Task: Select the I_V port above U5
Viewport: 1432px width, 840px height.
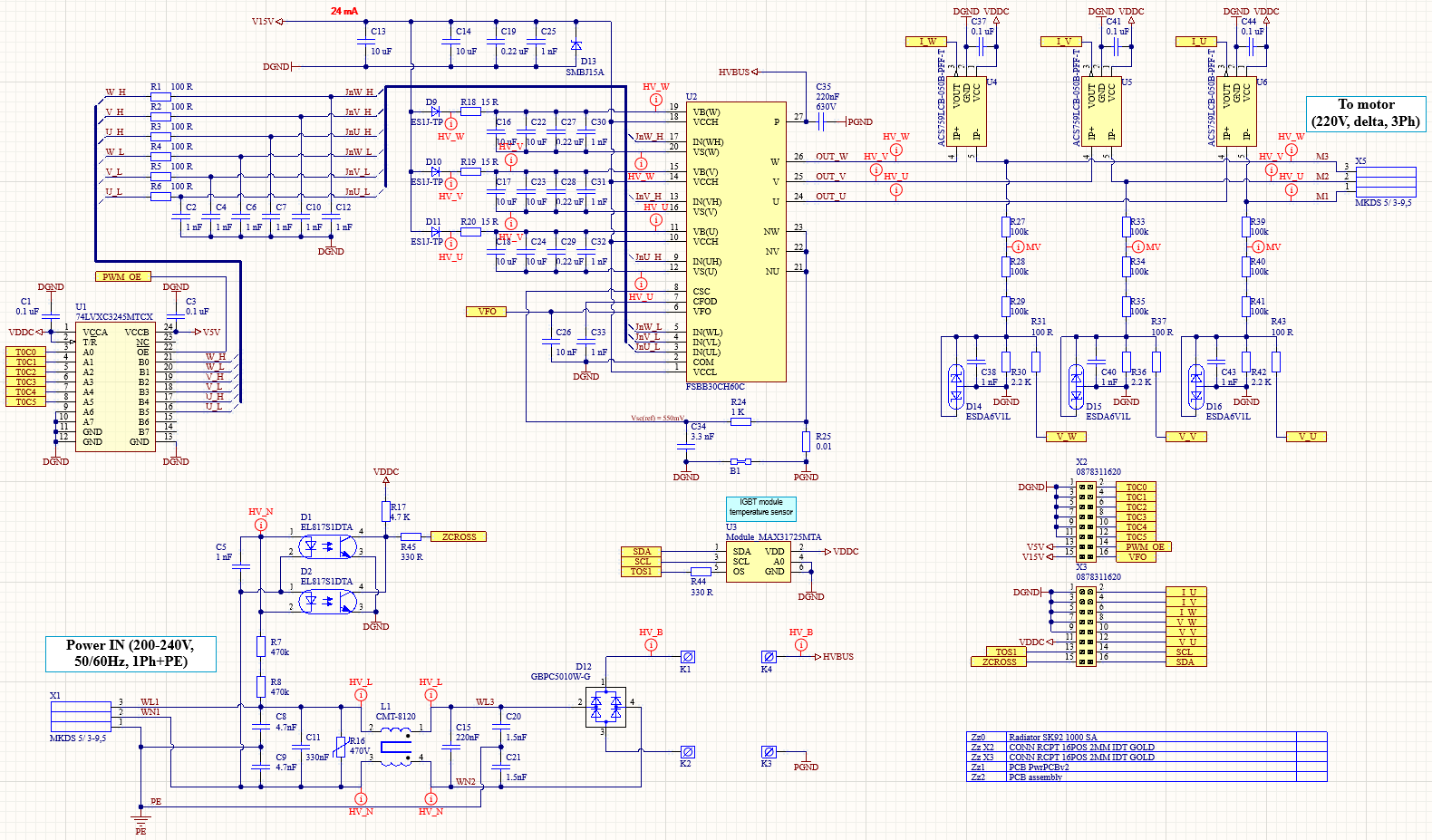Action: (x=1061, y=42)
